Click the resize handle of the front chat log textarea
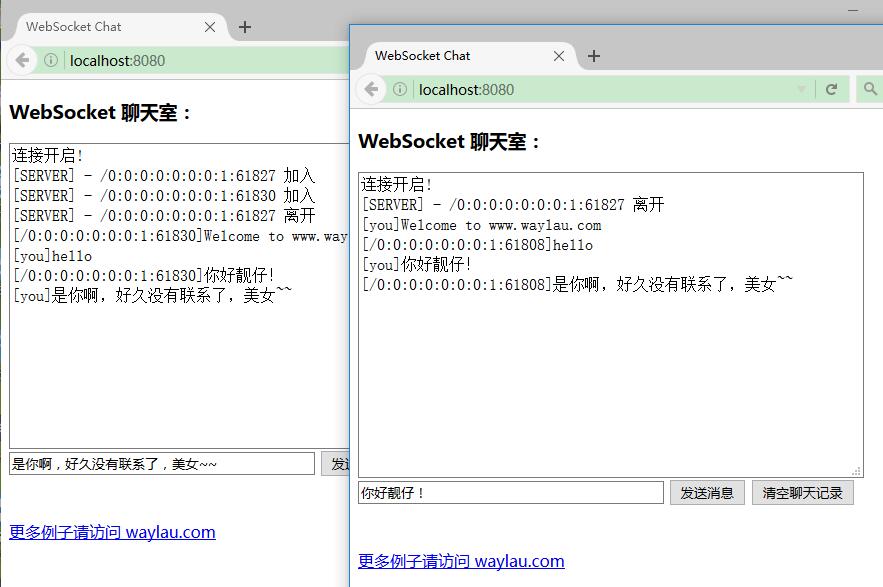The height and width of the screenshot is (587, 883). tap(856, 471)
